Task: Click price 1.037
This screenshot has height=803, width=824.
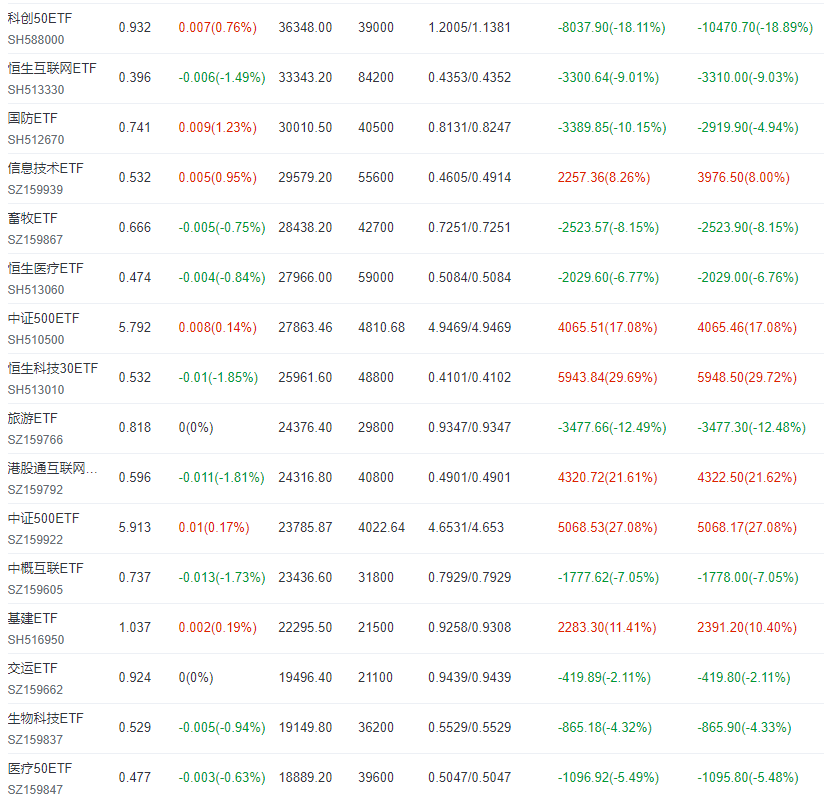Action: pos(135,627)
